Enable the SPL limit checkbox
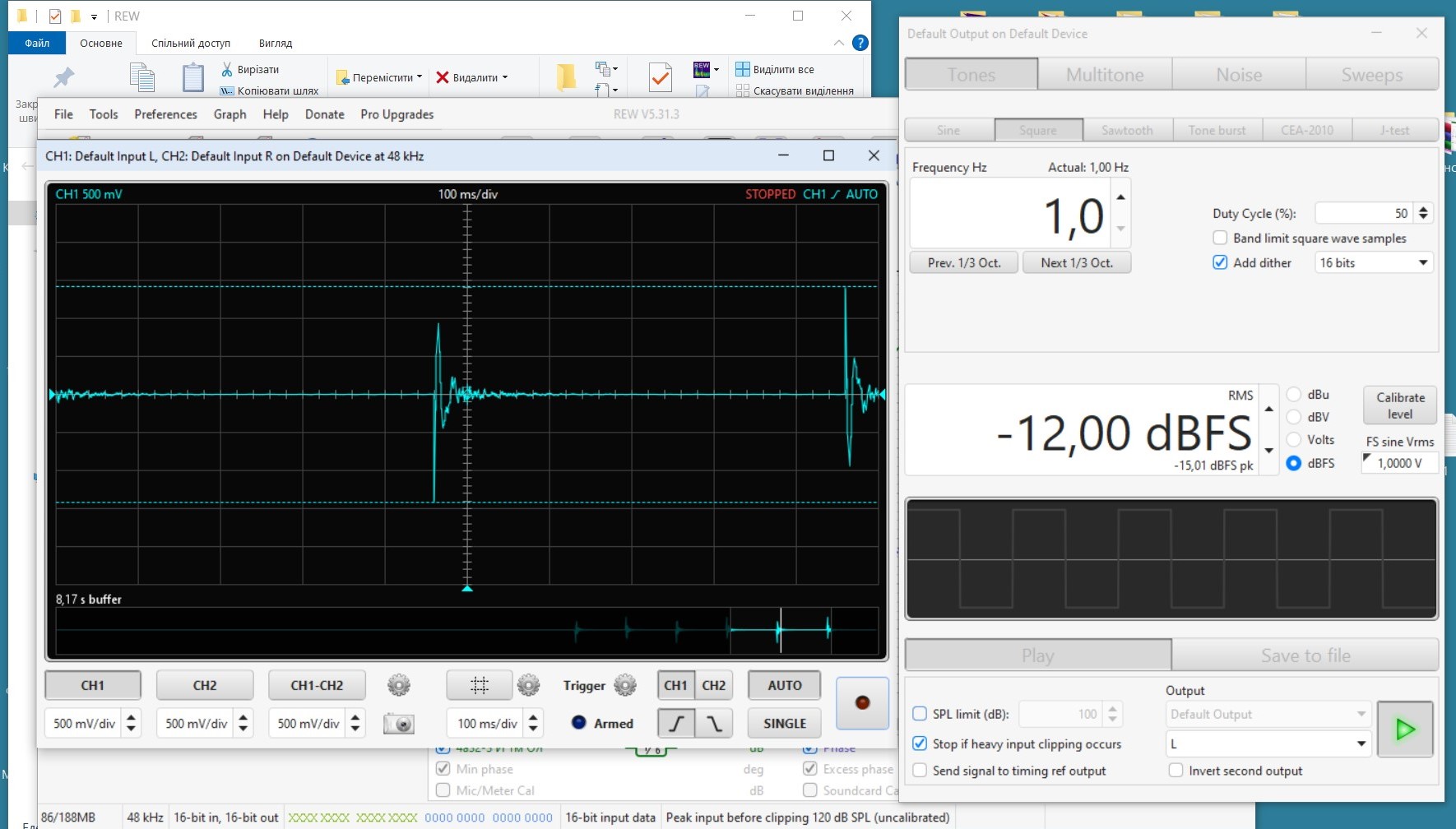The width and height of the screenshot is (1456, 829). [x=920, y=714]
